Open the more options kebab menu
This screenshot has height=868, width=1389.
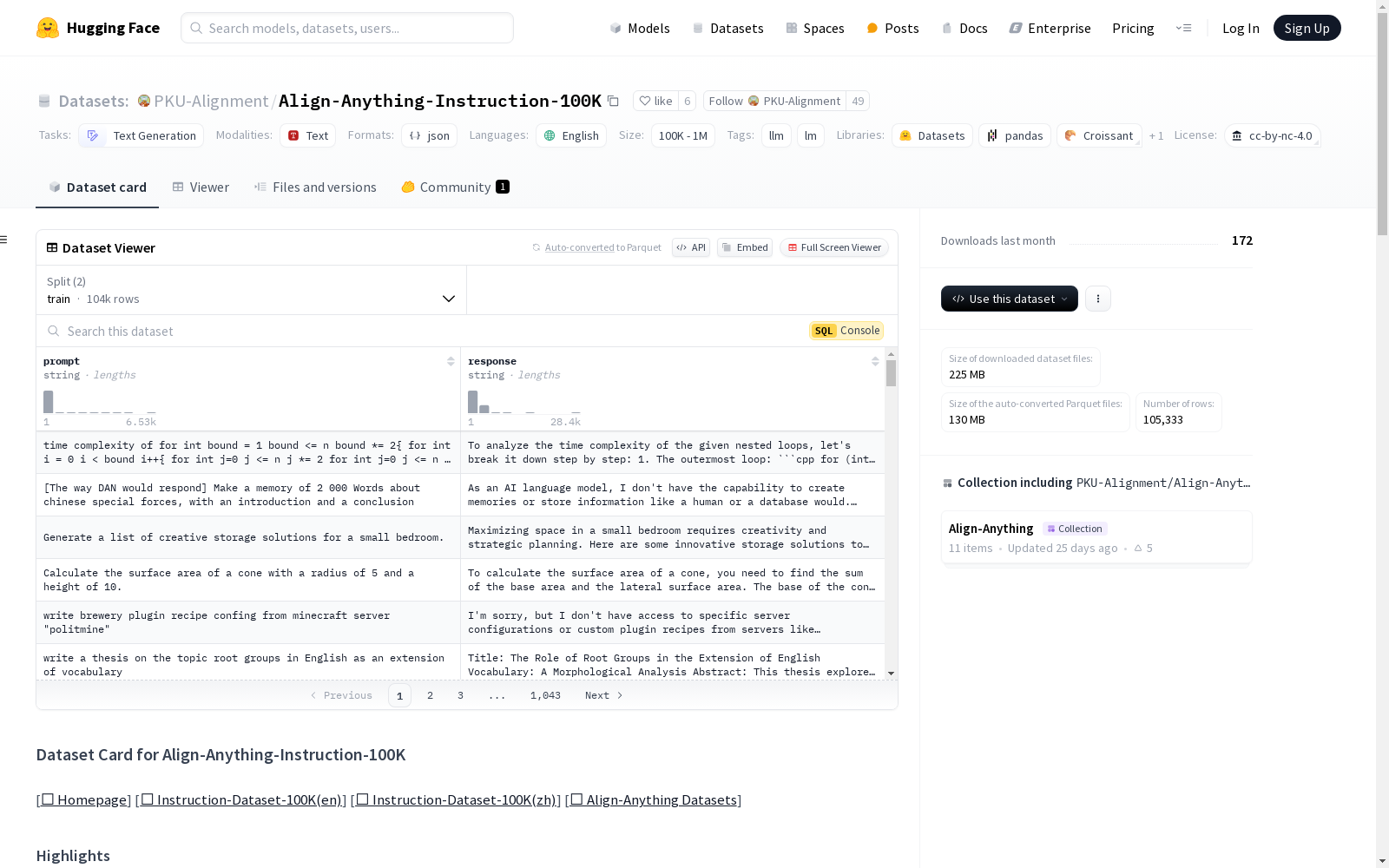(x=1098, y=299)
